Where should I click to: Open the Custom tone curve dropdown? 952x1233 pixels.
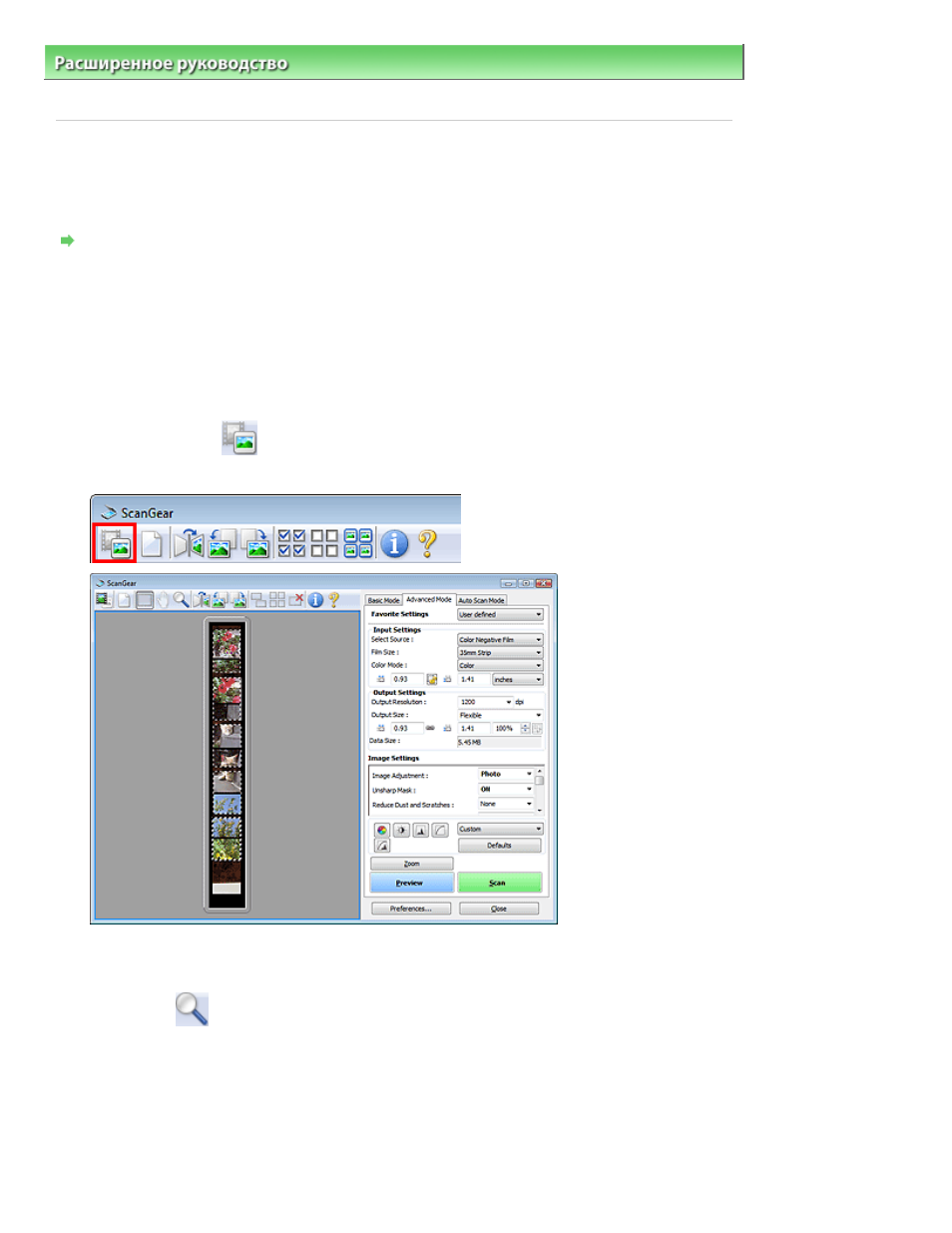pos(500,829)
